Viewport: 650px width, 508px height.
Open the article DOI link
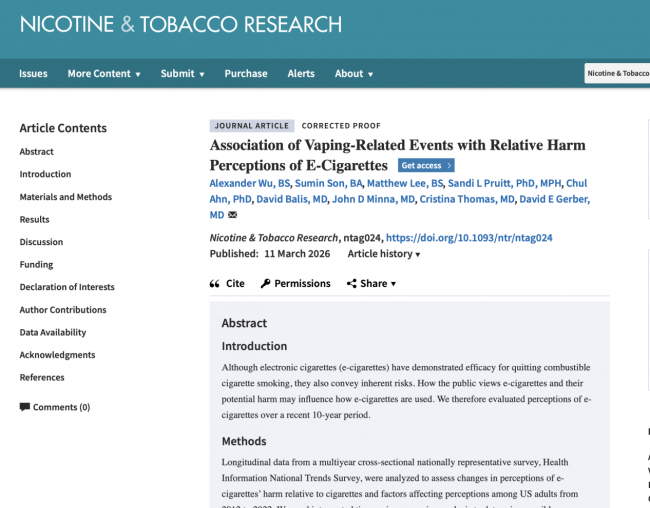tap(468, 238)
